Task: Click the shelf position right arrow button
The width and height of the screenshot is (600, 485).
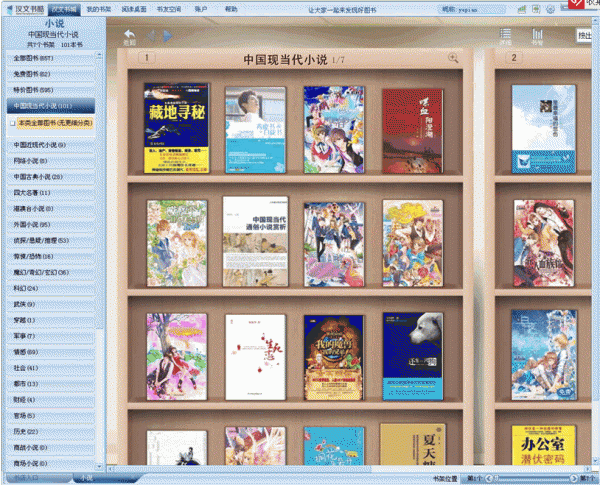Action: tap(573, 478)
